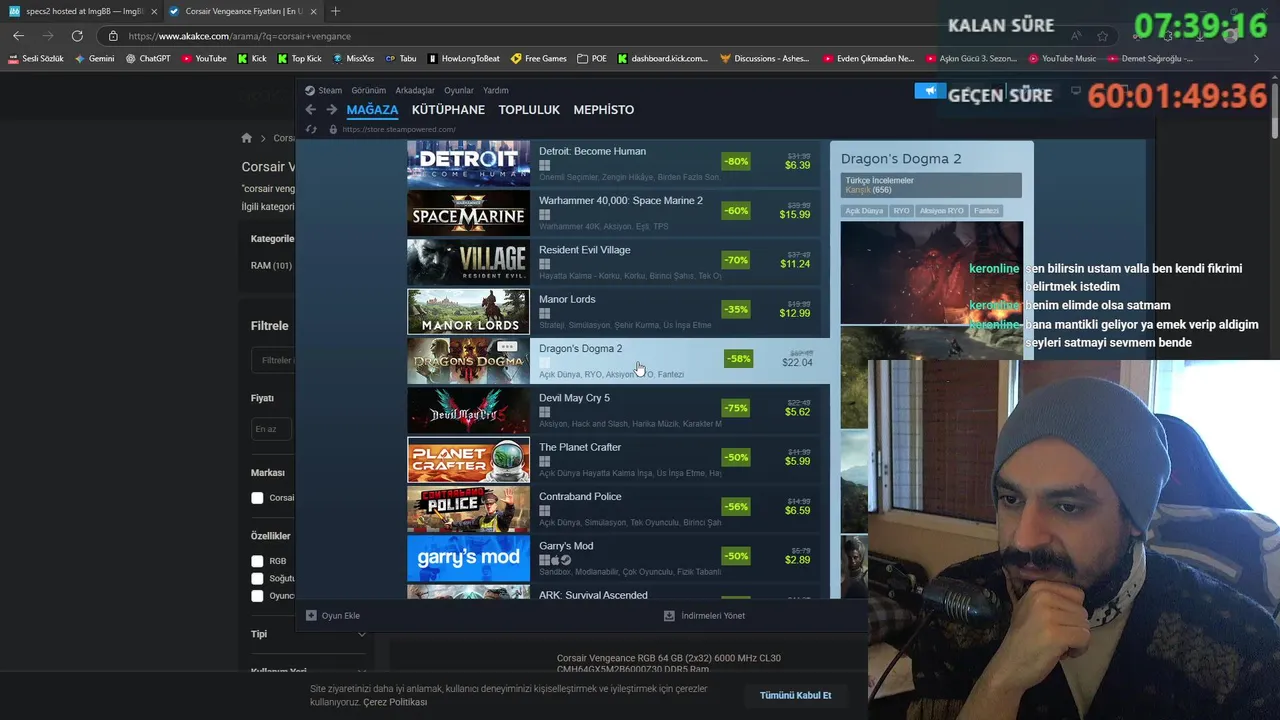Open the Manor Lords listing
1280x720 pixels.
click(613, 311)
